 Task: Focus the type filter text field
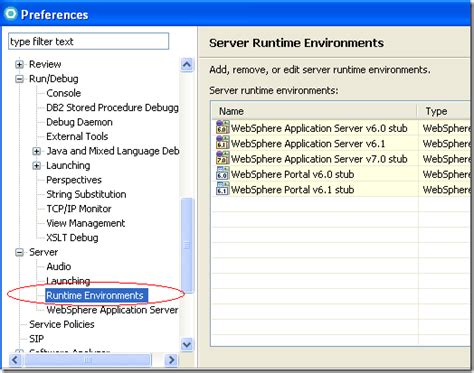(x=88, y=41)
